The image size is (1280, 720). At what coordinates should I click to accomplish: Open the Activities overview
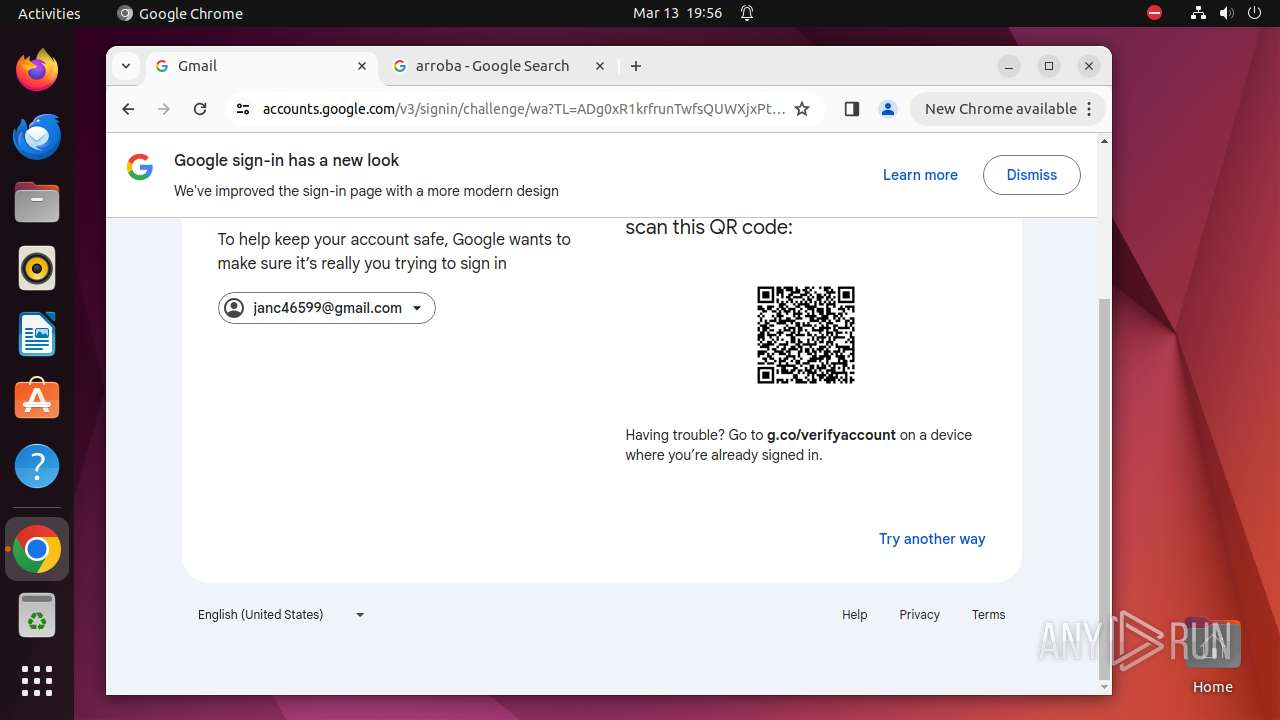(x=49, y=13)
